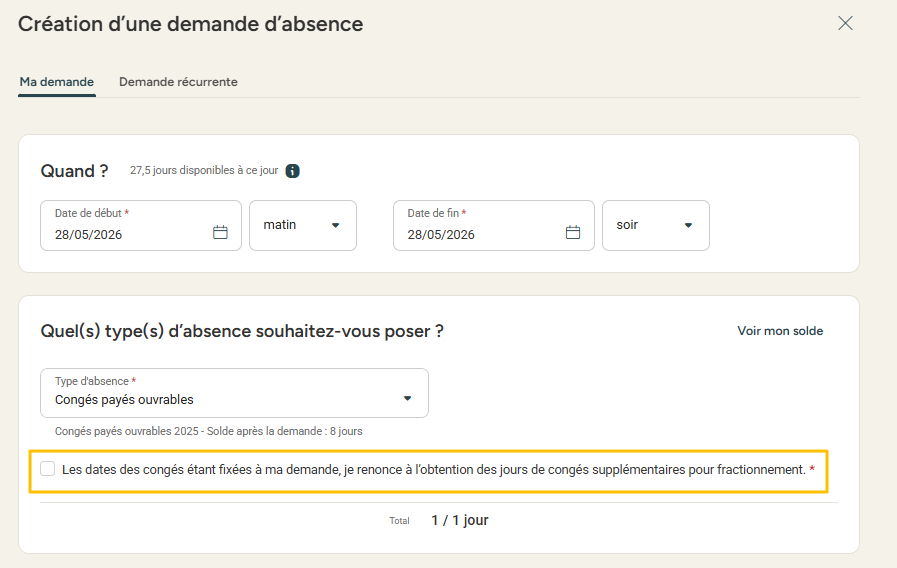This screenshot has width=897, height=568.
Task: Click the fractionnement waiver sentence text
Action: pyautogui.click(x=433, y=469)
